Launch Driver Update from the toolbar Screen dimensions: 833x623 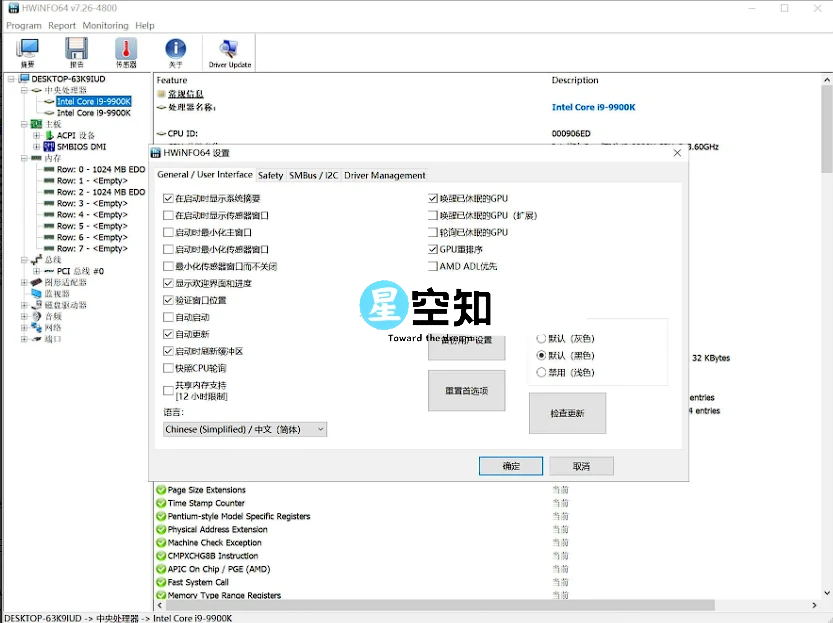coord(231,50)
